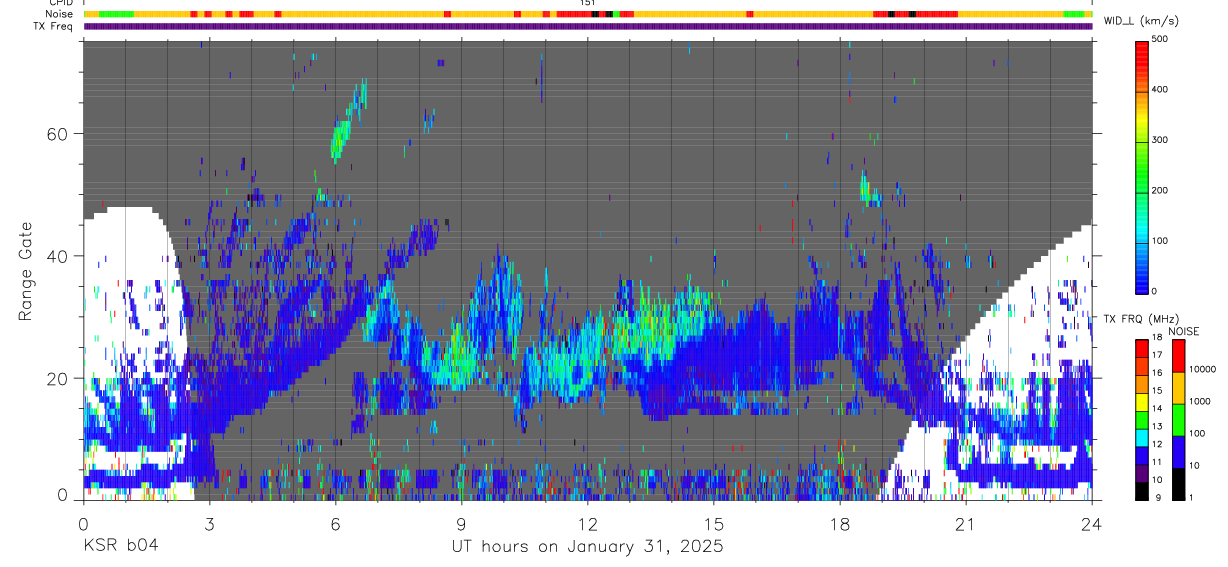Image resolution: width=1228 pixels, height=567 pixels.
Task: Click the 'NOISE' legend title
Action: tap(1184, 331)
